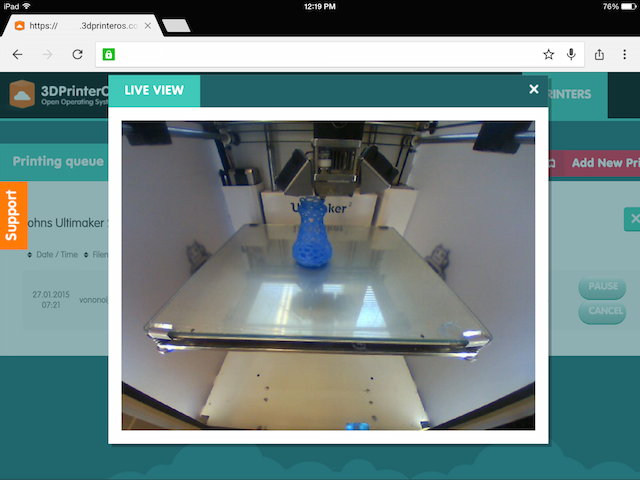Open the browser three-dot menu

(624, 54)
